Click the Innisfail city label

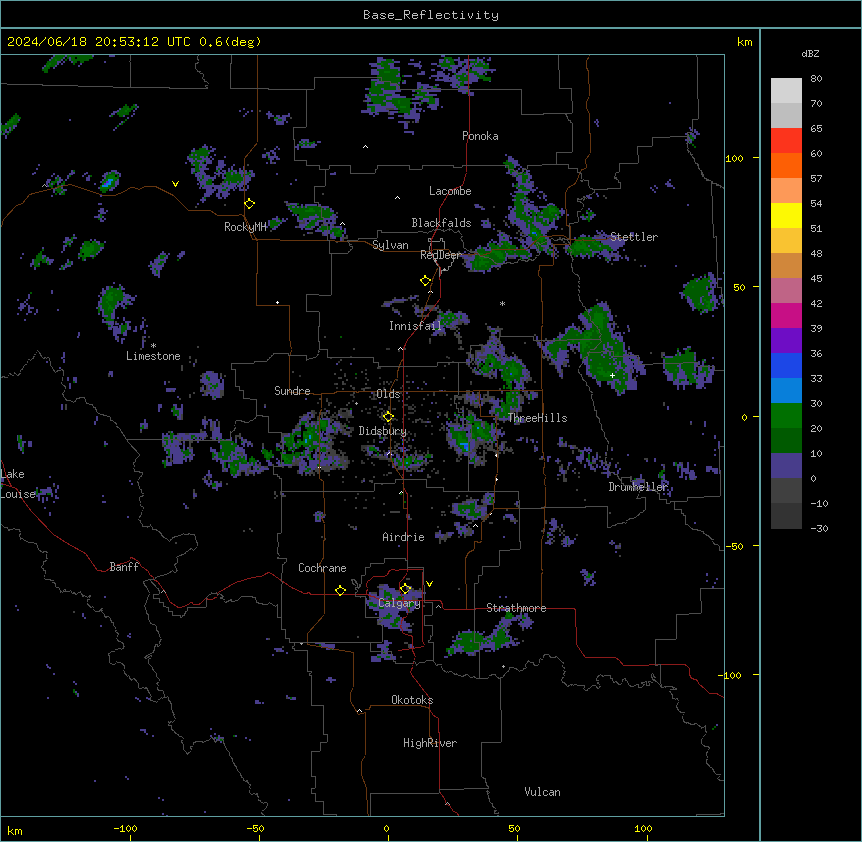[x=415, y=326]
